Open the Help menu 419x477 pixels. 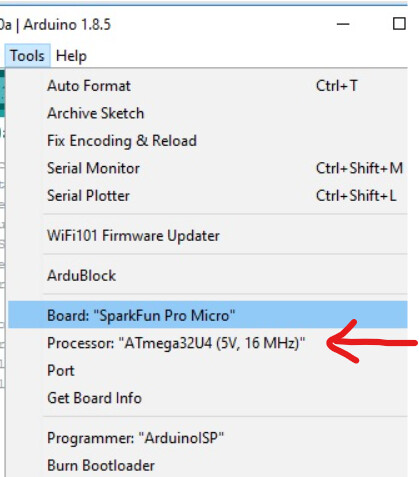[x=71, y=55]
